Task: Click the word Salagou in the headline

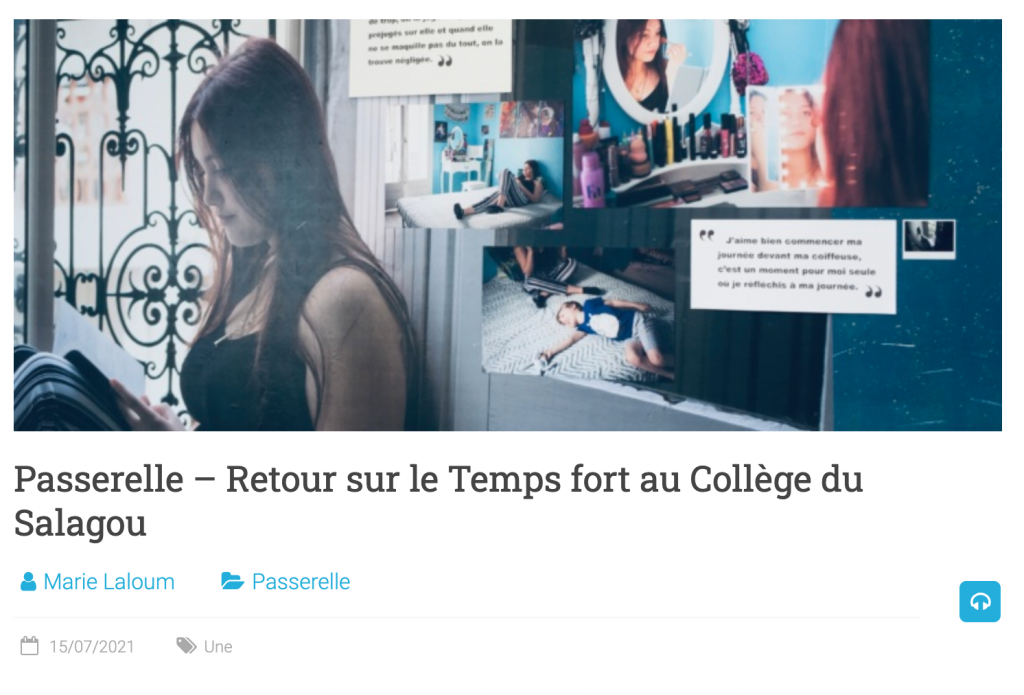Action: pos(80,523)
